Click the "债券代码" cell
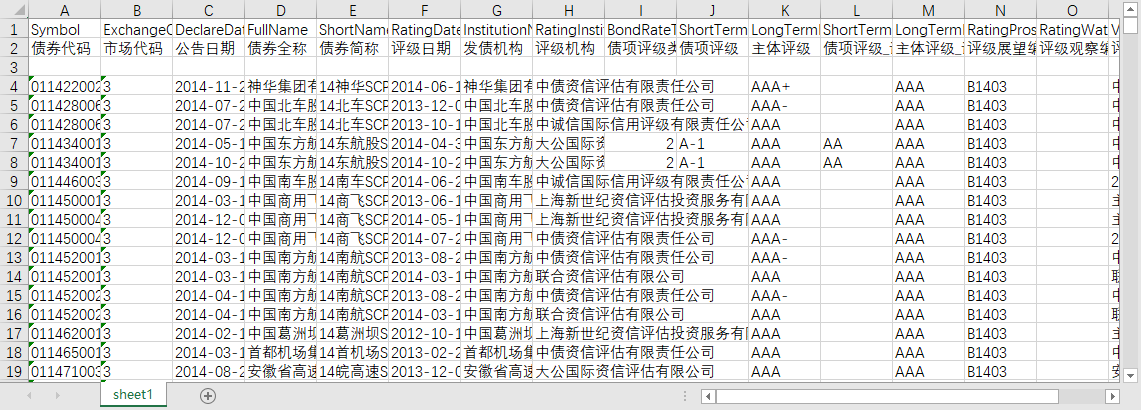 pyautogui.click(x=65, y=49)
